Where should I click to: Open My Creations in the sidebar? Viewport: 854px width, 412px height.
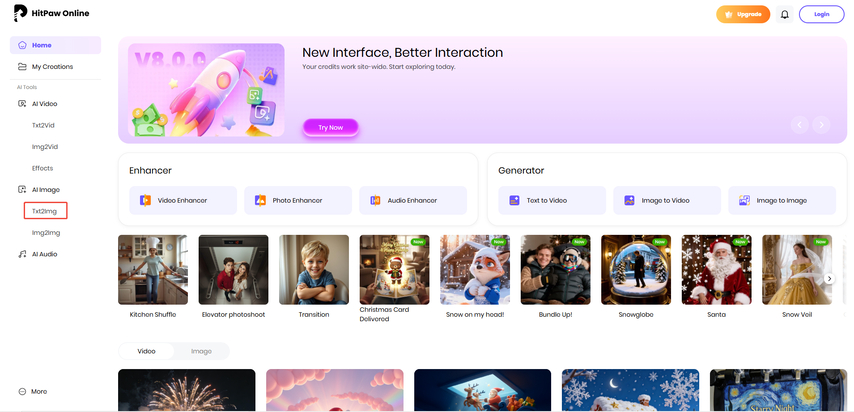click(x=51, y=67)
